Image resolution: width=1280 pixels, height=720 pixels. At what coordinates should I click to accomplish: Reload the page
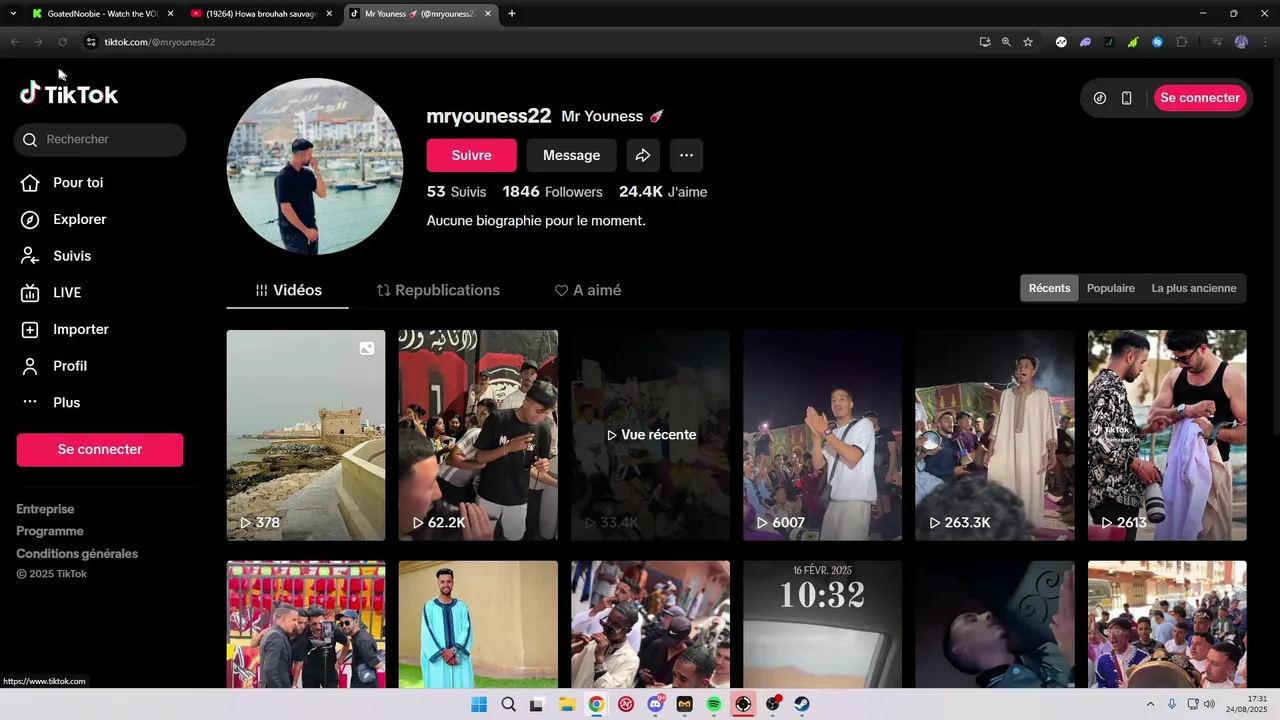point(62,42)
